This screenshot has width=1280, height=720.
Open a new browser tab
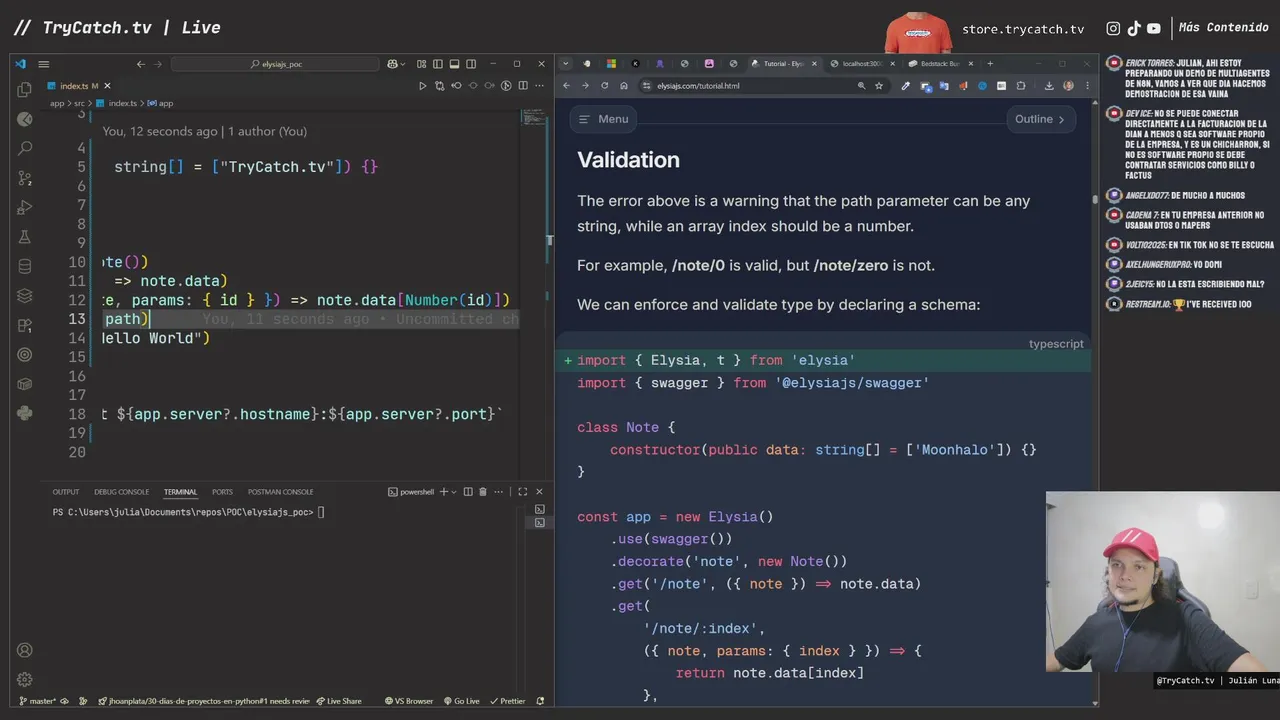point(990,63)
